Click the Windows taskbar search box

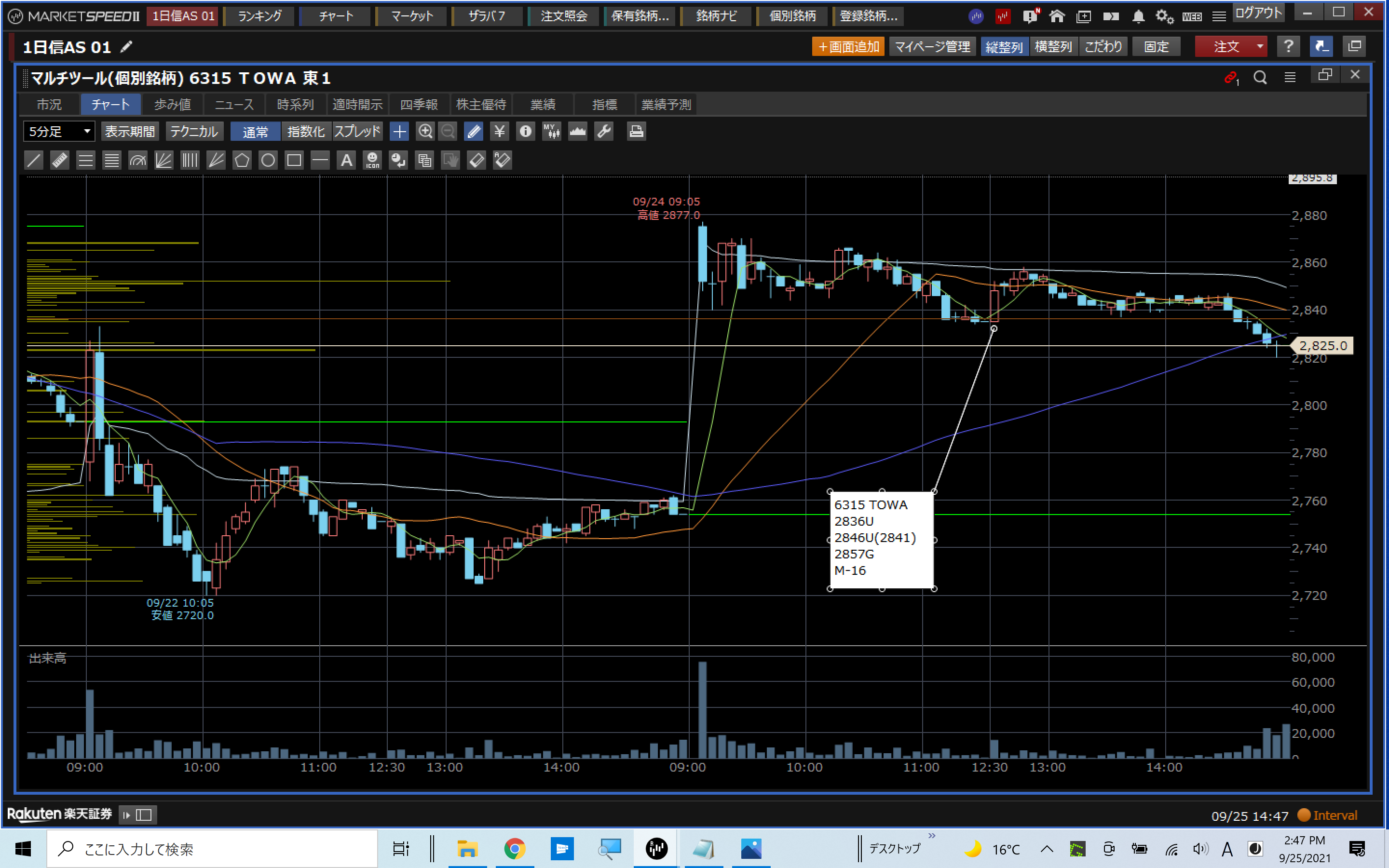pyautogui.click(x=212, y=849)
